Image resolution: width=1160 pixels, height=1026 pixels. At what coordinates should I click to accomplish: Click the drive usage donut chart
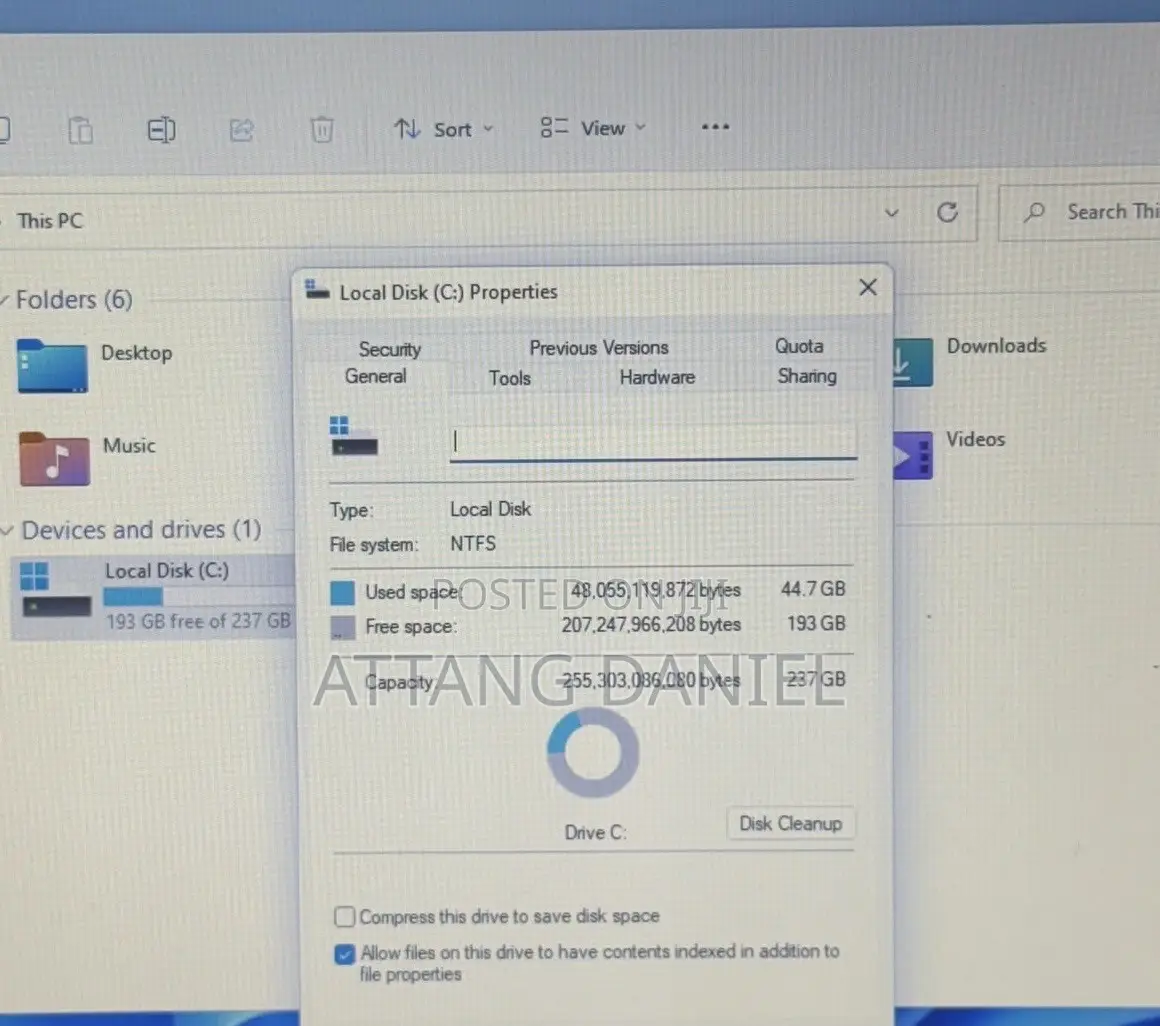click(593, 753)
